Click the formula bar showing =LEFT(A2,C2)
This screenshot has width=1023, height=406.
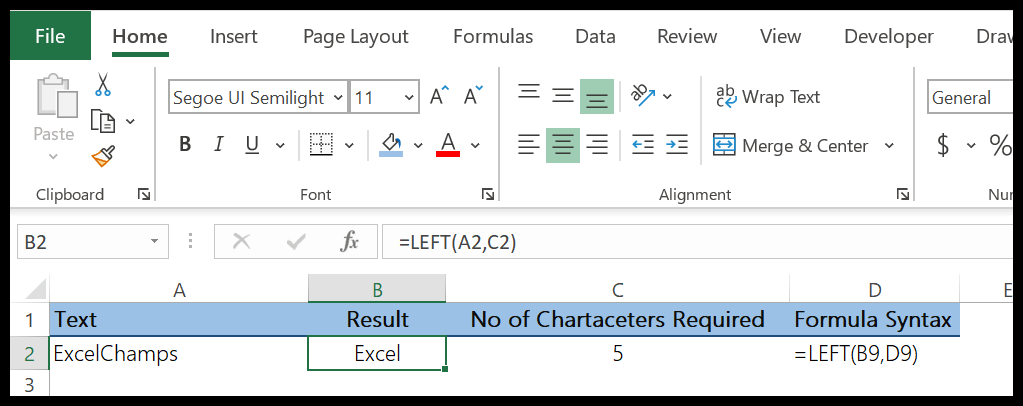point(697,242)
